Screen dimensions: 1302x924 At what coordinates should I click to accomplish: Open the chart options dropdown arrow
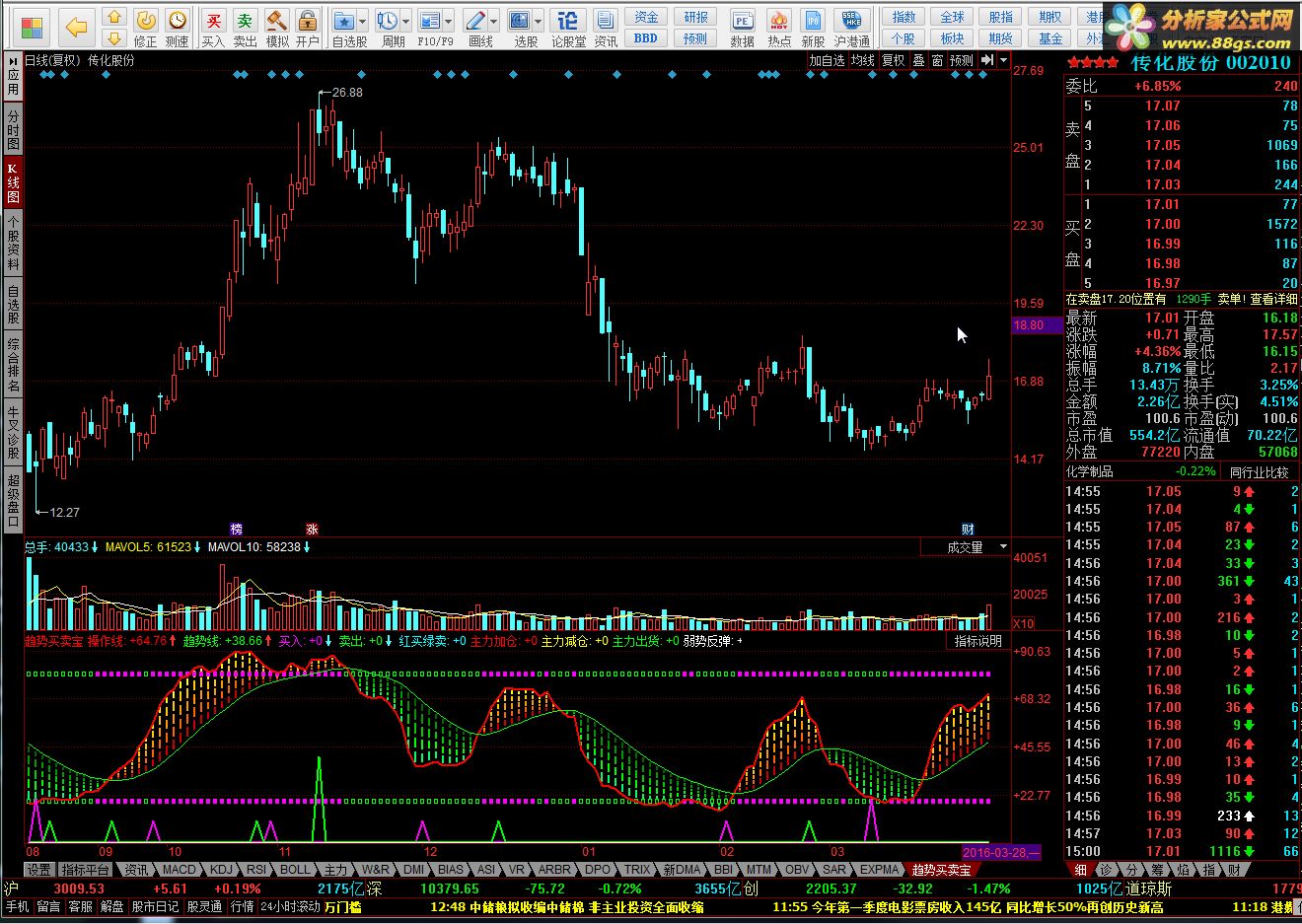pos(1003,60)
